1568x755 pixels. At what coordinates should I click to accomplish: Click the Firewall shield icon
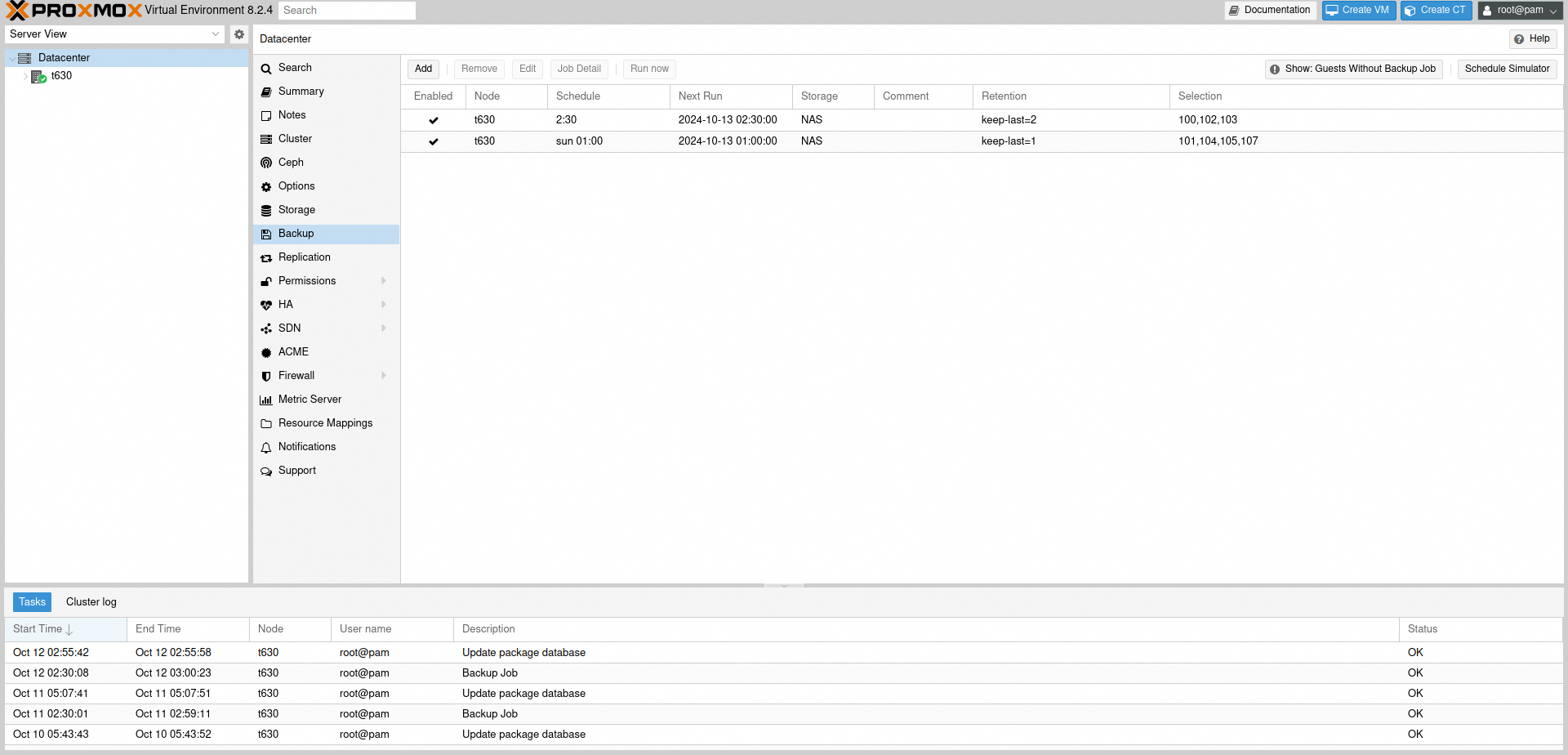point(266,376)
